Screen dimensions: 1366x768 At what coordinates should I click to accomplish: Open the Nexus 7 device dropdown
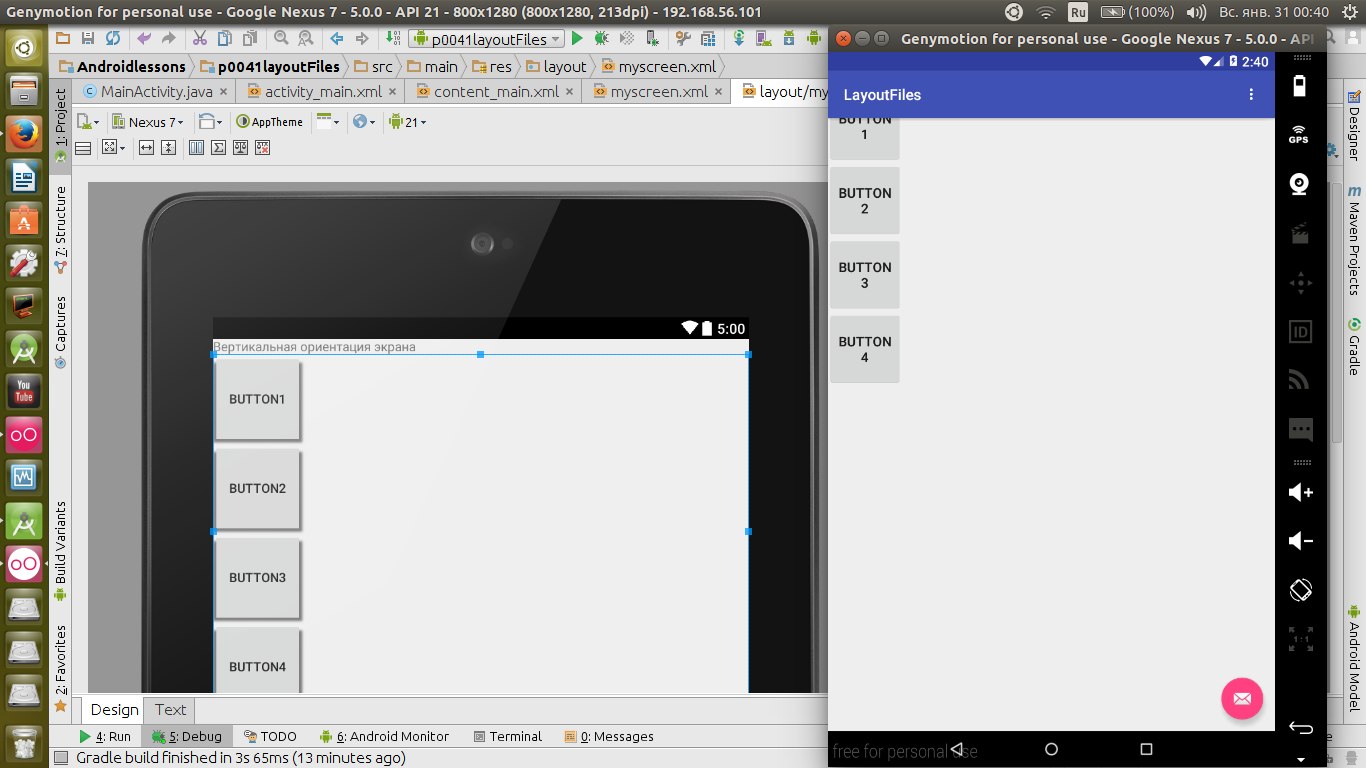pyautogui.click(x=148, y=122)
